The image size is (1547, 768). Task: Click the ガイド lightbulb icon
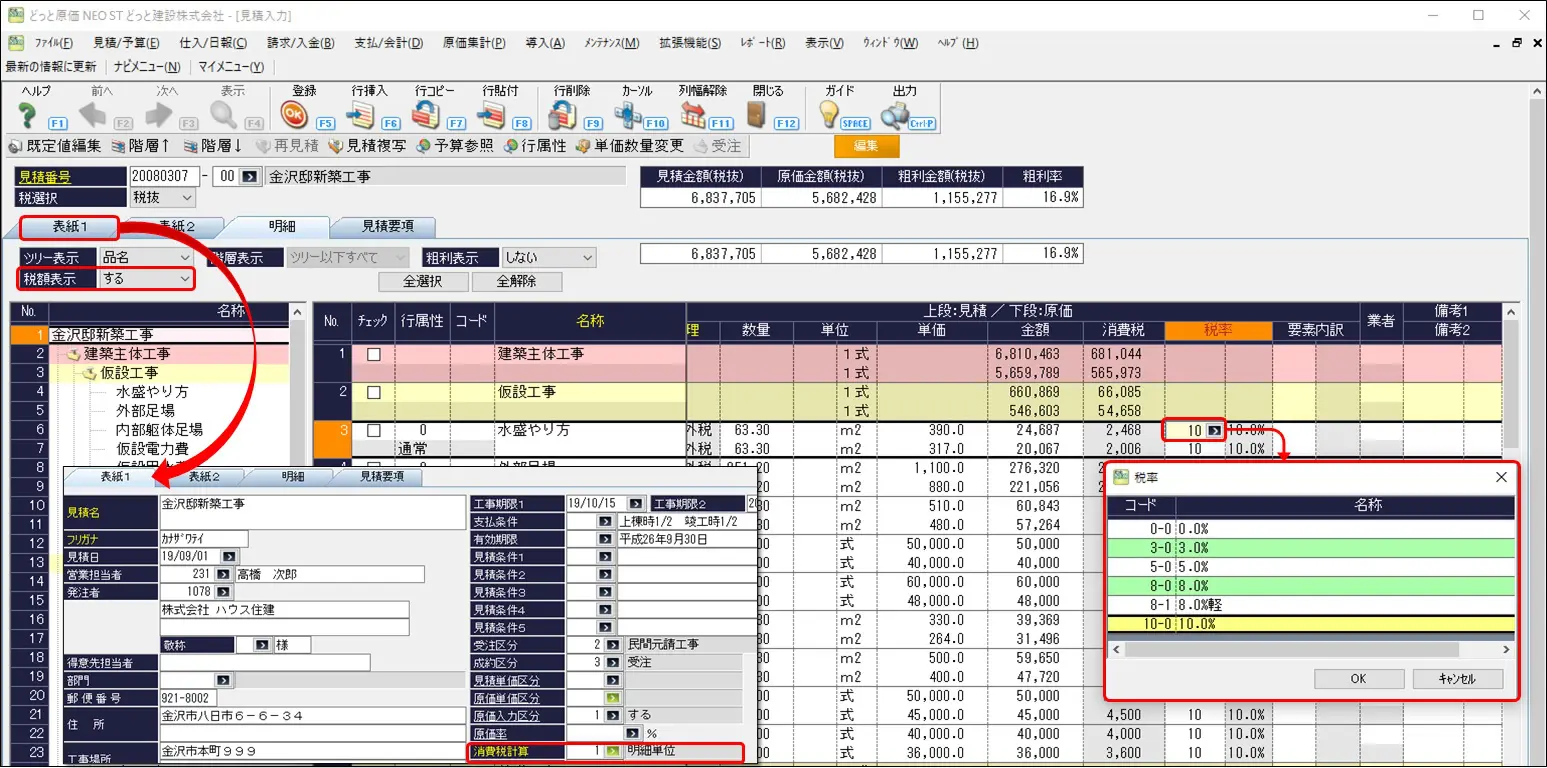(x=829, y=115)
